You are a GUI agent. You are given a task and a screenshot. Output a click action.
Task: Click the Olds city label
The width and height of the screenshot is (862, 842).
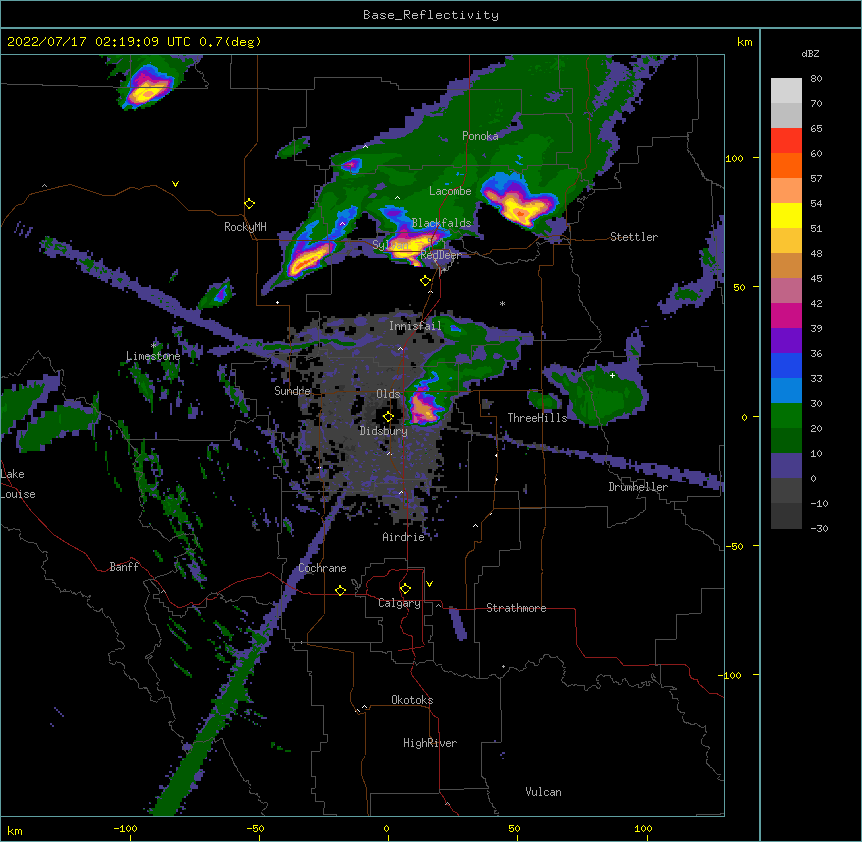click(388, 394)
